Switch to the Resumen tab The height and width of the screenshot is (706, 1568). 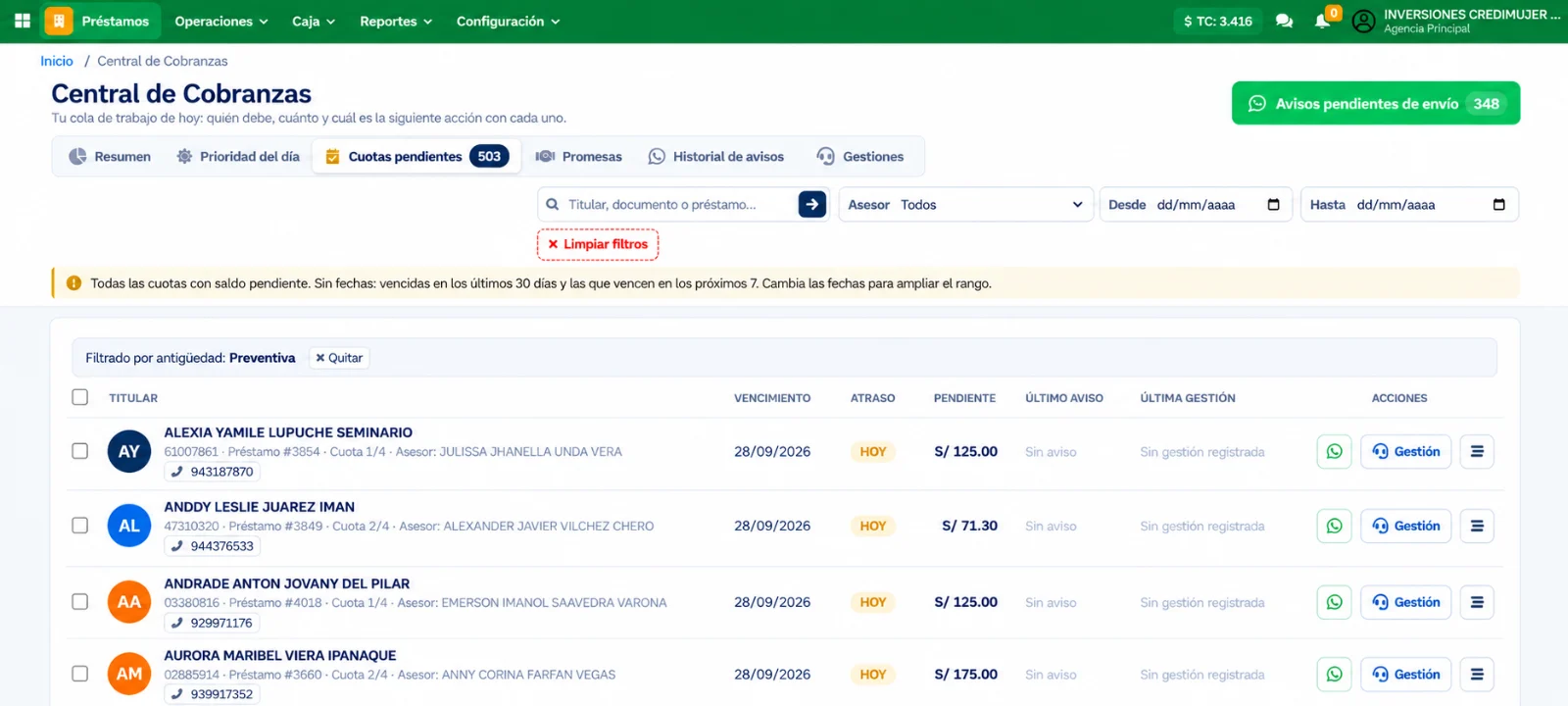[x=110, y=156]
